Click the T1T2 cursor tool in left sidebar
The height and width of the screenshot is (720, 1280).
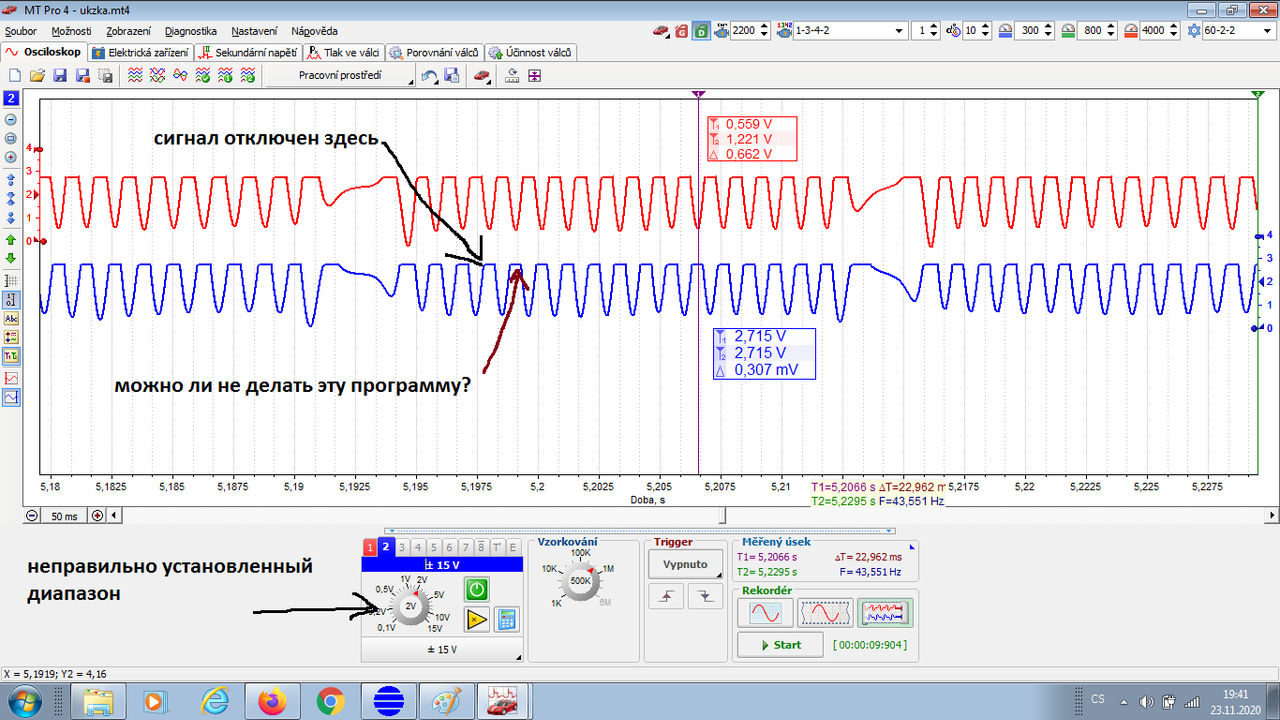coord(12,355)
